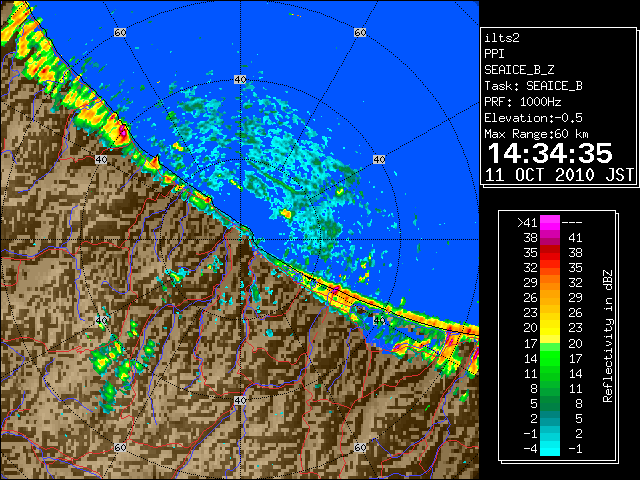Screen dimensions: 640x480
Task: Click the '40' range label due south of center
Action: 240,400
